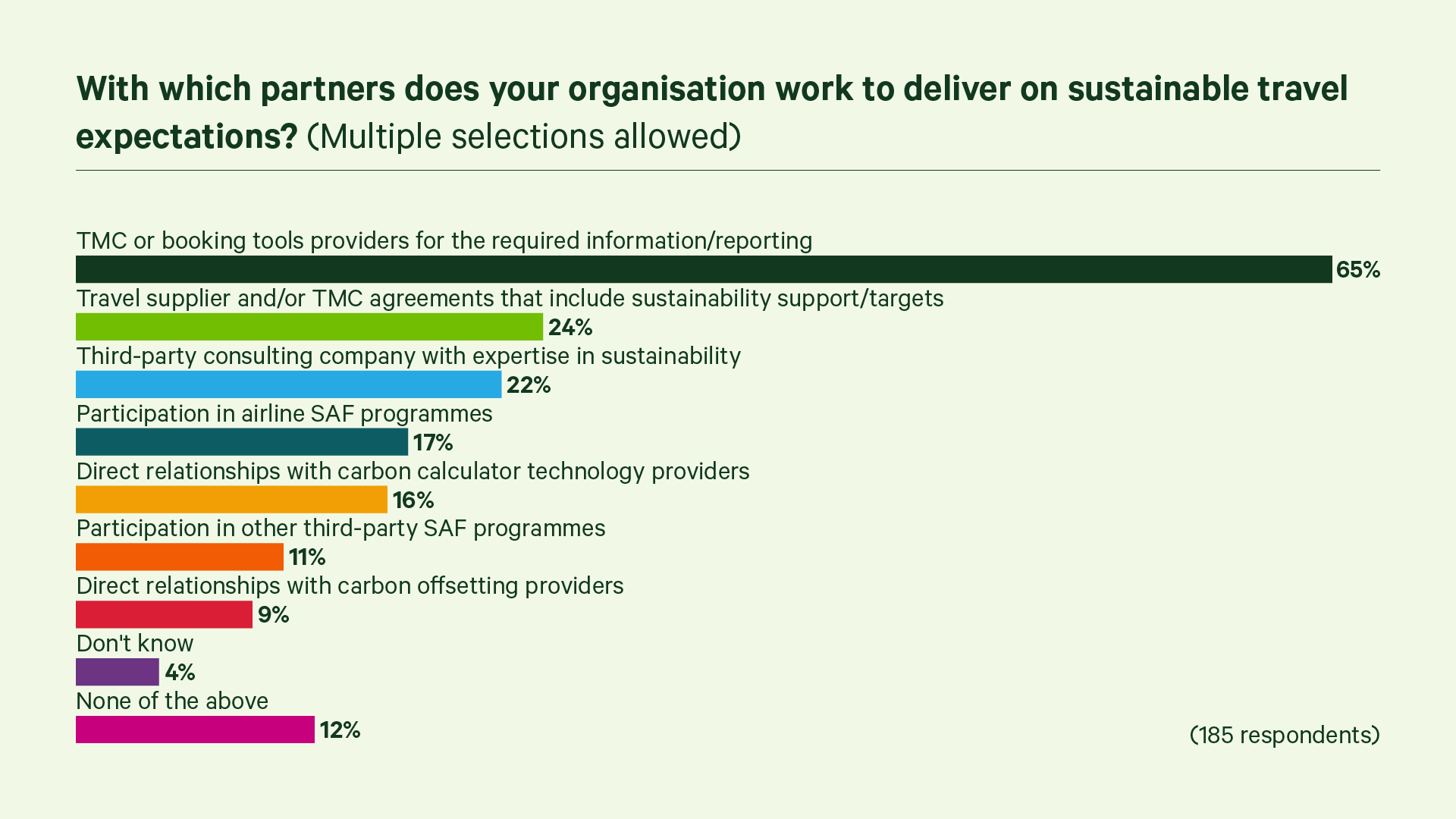The height and width of the screenshot is (819, 1456).
Task: Click the "Third-party consulting company" label
Action: [x=408, y=356]
